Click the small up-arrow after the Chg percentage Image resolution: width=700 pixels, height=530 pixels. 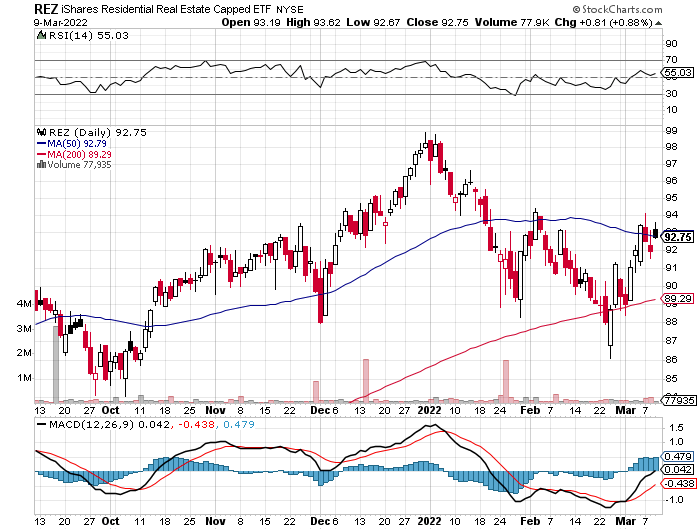(x=659, y=23)
